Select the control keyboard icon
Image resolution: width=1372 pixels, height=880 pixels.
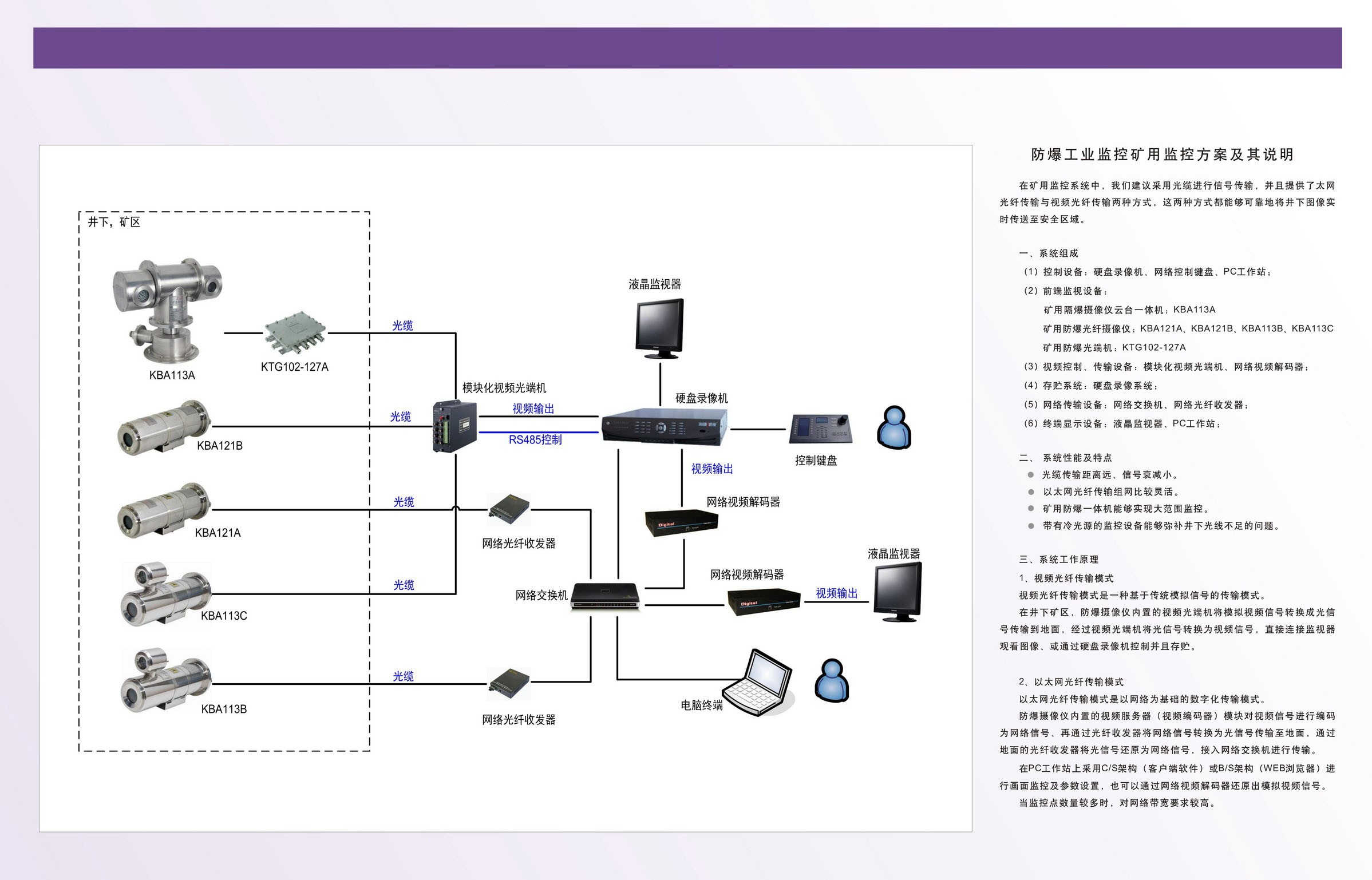pyautogui.click(x=820, y=428)
